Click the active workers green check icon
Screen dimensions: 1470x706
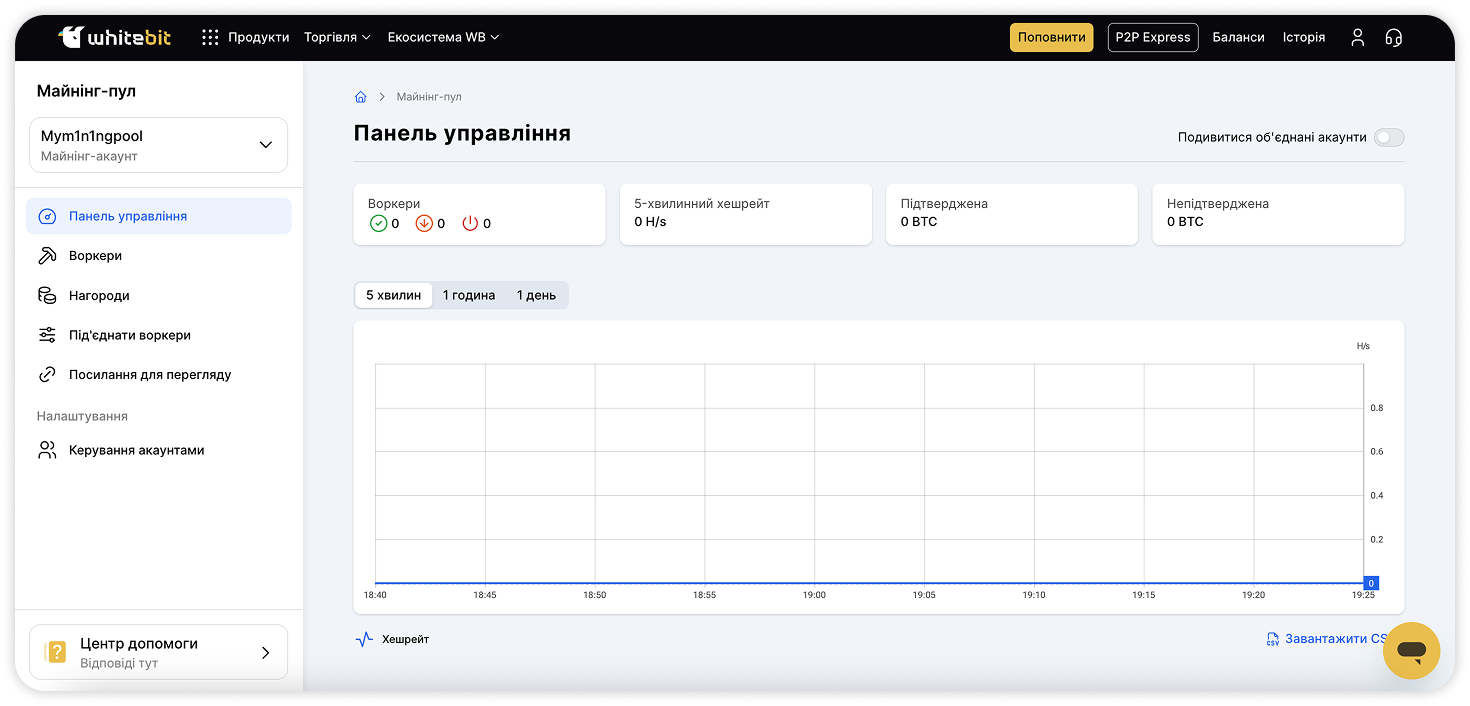click(378, 223)
